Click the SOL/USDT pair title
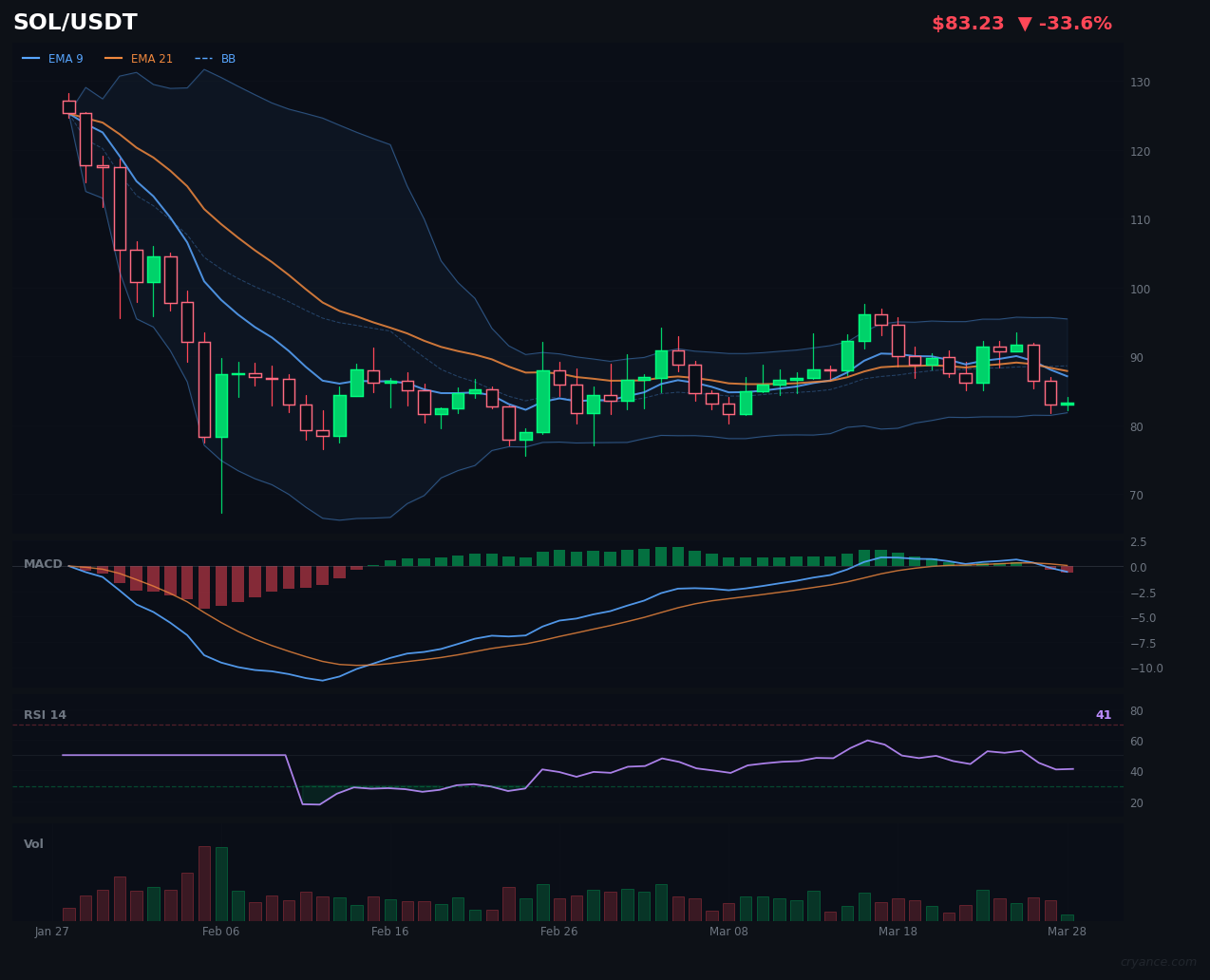Screen dimensions: 1210x980 pyautogui.click(x=75, y=23)
